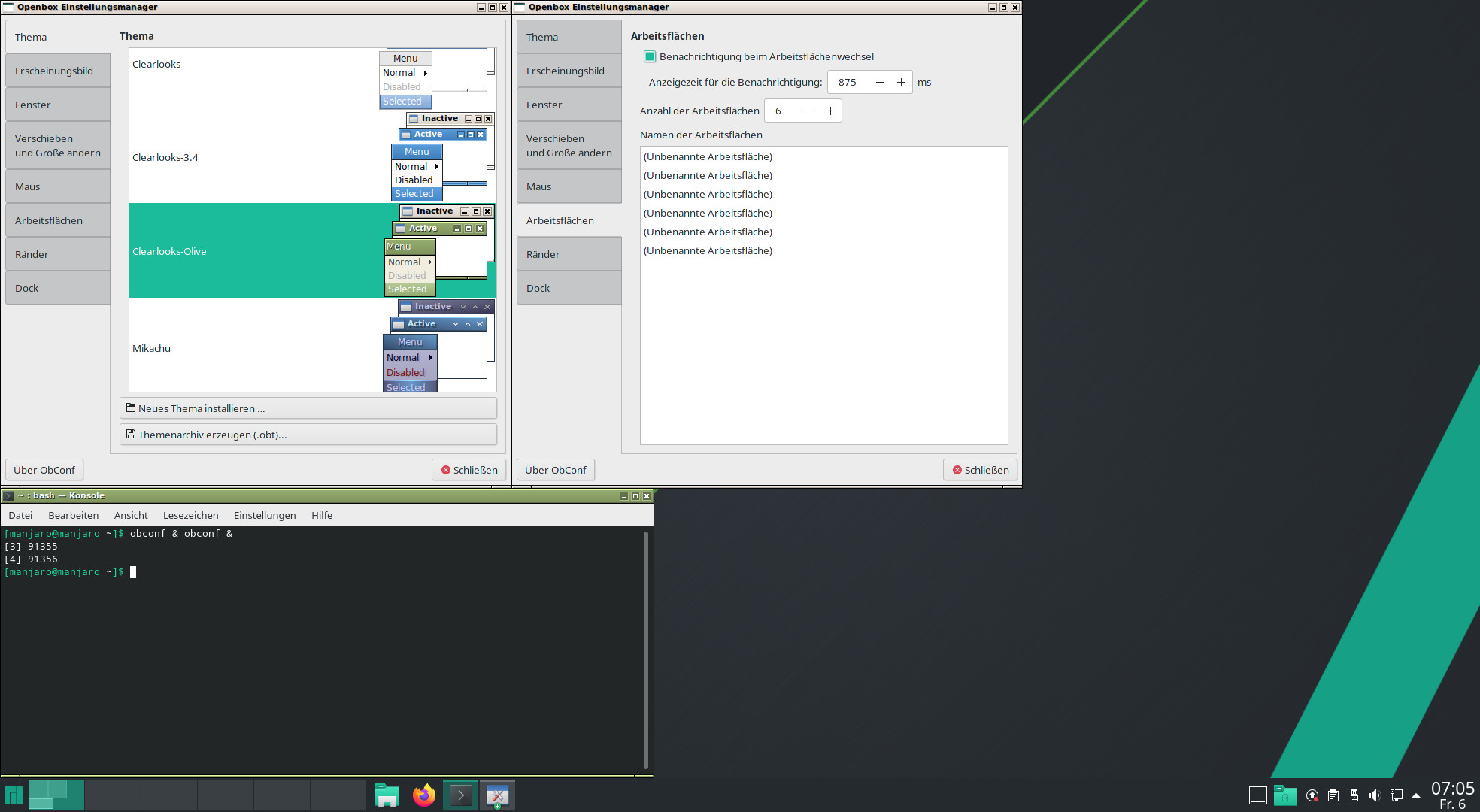Open the volume speaker tray icon
The image size is (1480, 812).
1375,795
